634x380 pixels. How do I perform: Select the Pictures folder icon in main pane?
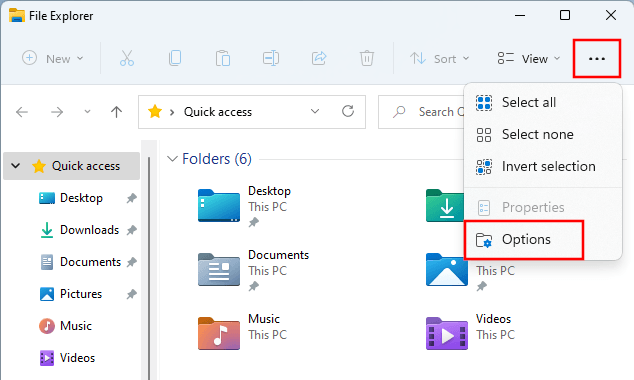pyautogui.click(x=447, y=270)
